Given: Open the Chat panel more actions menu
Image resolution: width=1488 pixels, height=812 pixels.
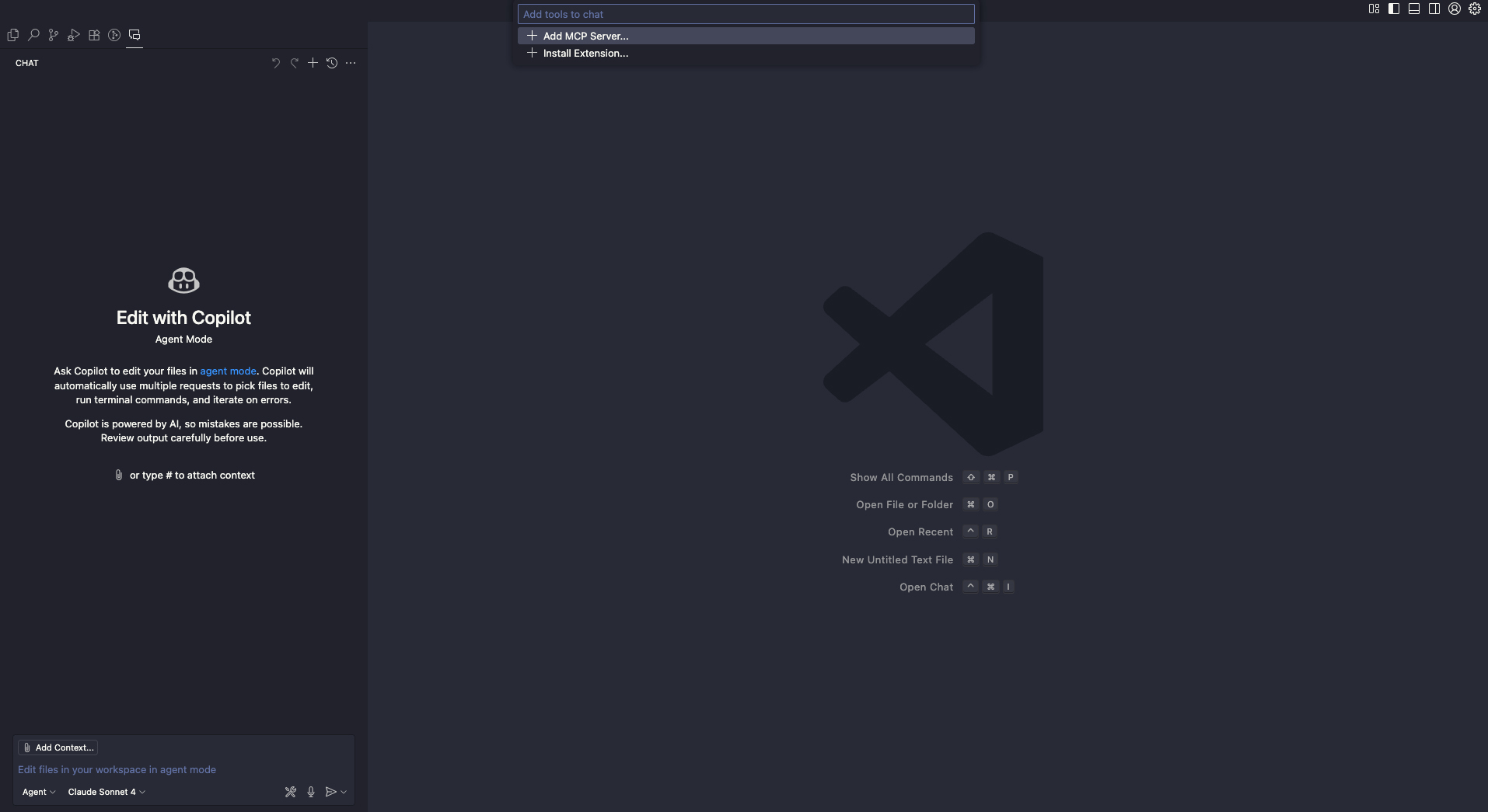Looking at the screenshot, I should [351, 63].
